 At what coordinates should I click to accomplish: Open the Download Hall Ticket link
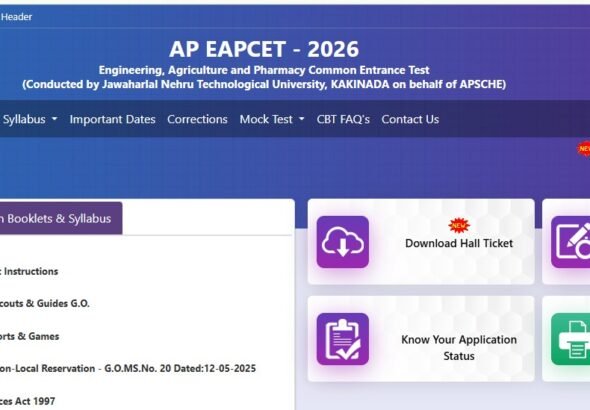459,243
